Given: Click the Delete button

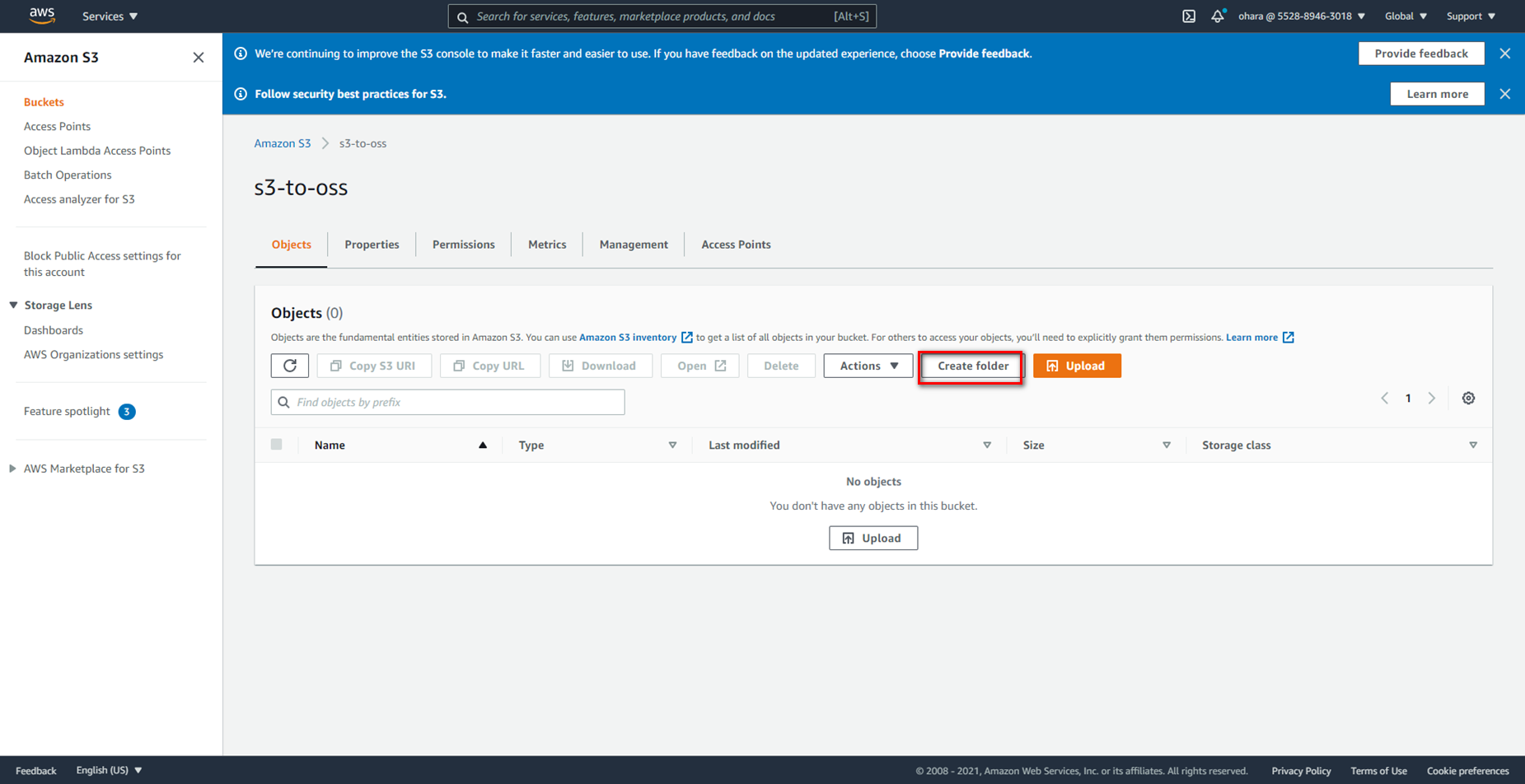Looking at the screenshot, I should pos(781,366).
